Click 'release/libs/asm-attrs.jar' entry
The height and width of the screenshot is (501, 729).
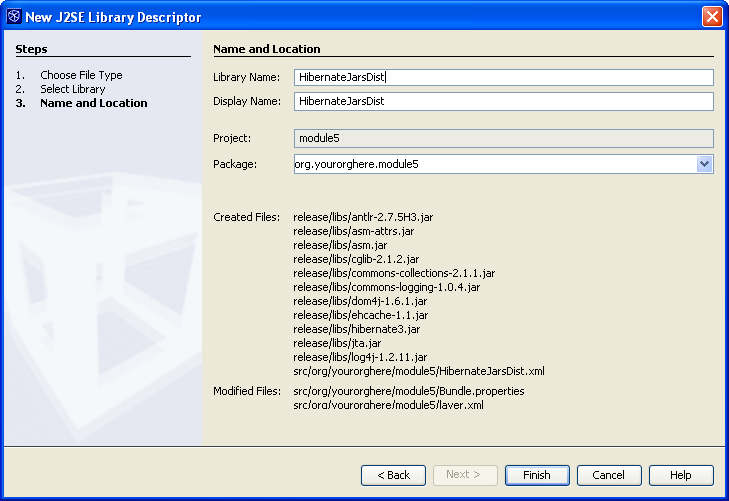(x=353, y=231)
